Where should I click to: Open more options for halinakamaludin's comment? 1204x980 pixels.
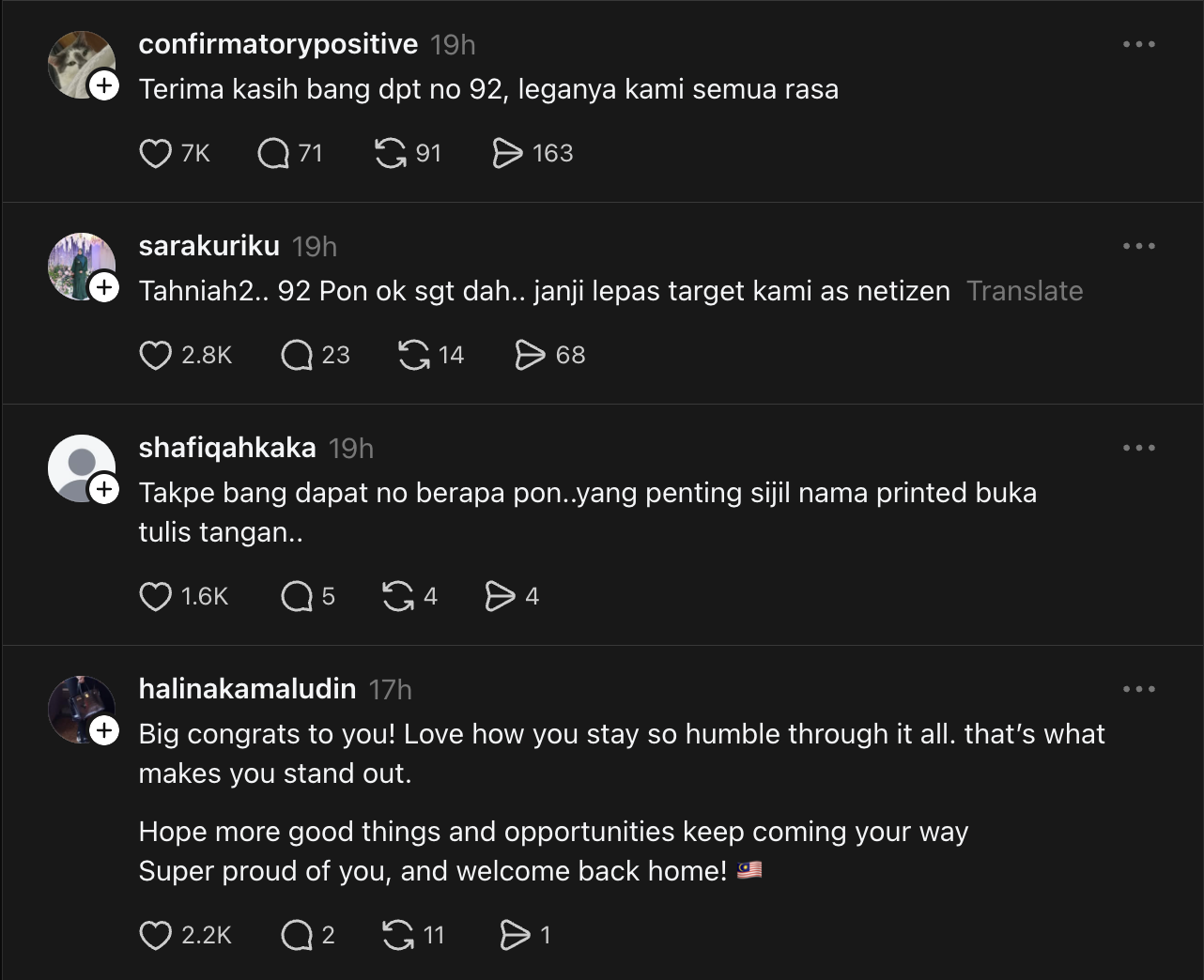tap(1139, 689)
